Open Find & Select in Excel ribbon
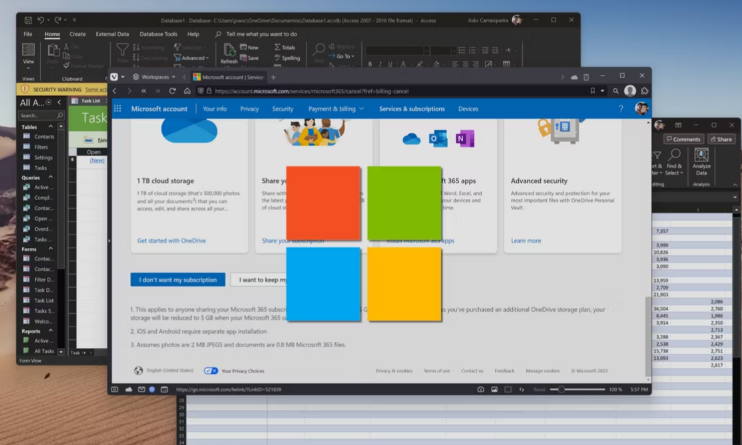The width and height of the screenshot is (742, 445). [x=674, y=161]
